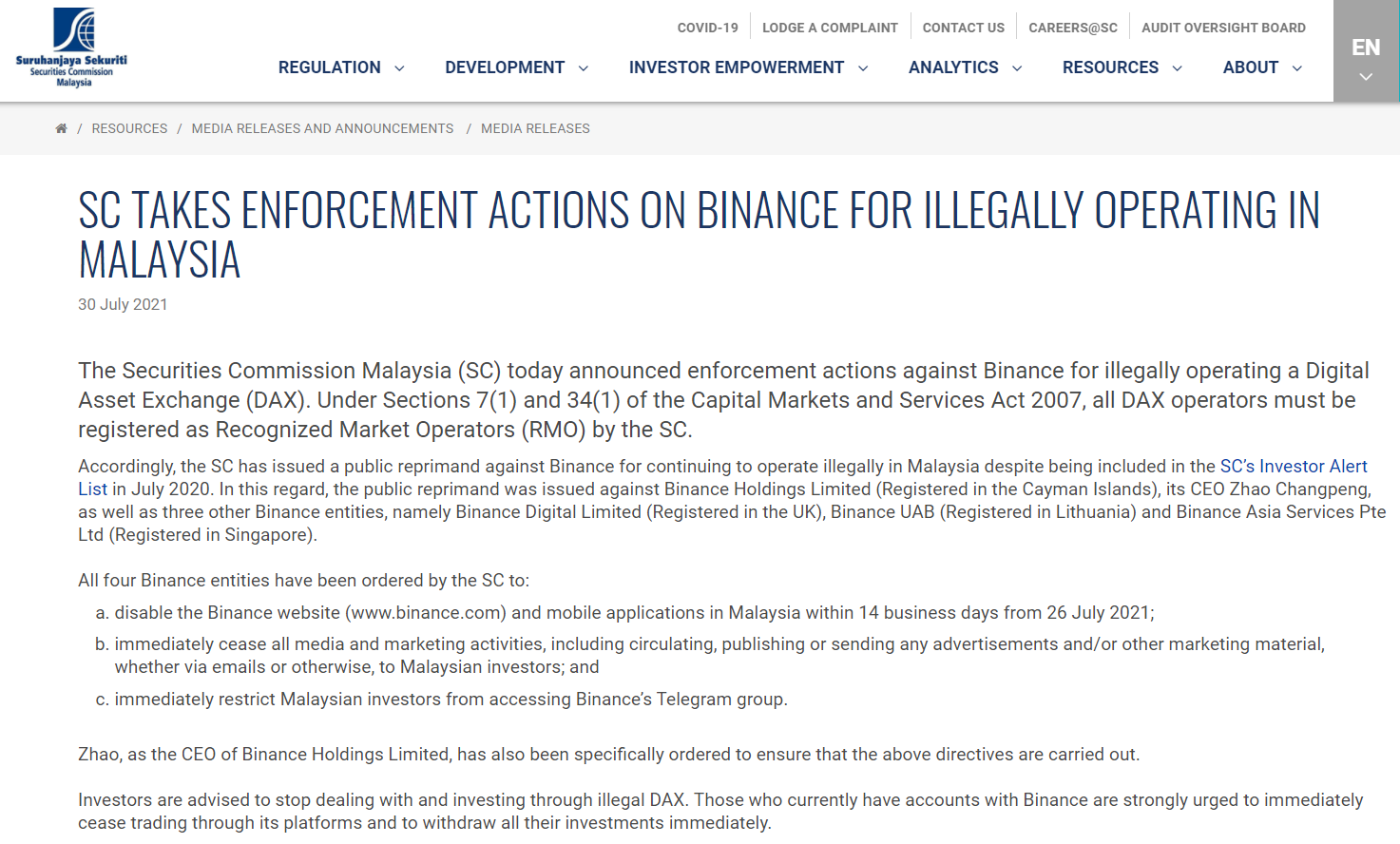Expand the chevron next to Development
Viewport: 1400px width, 844px height.
pyautogui.click(x=584, y=68)
